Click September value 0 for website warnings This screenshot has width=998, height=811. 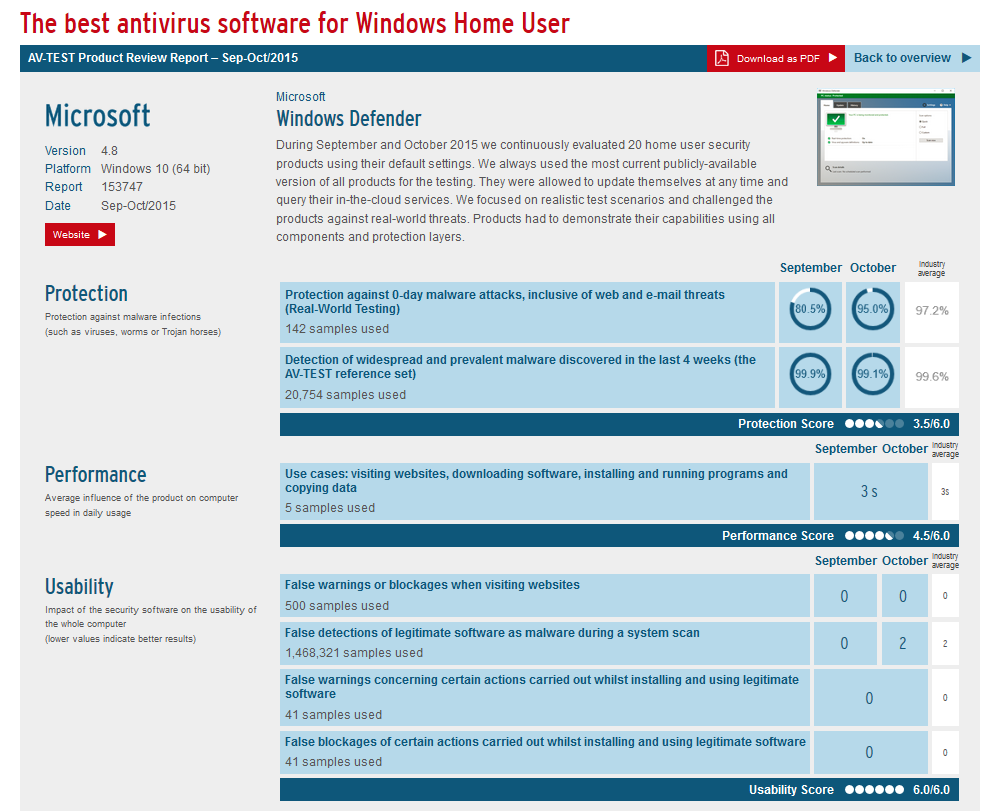click(x=845, y=596)
